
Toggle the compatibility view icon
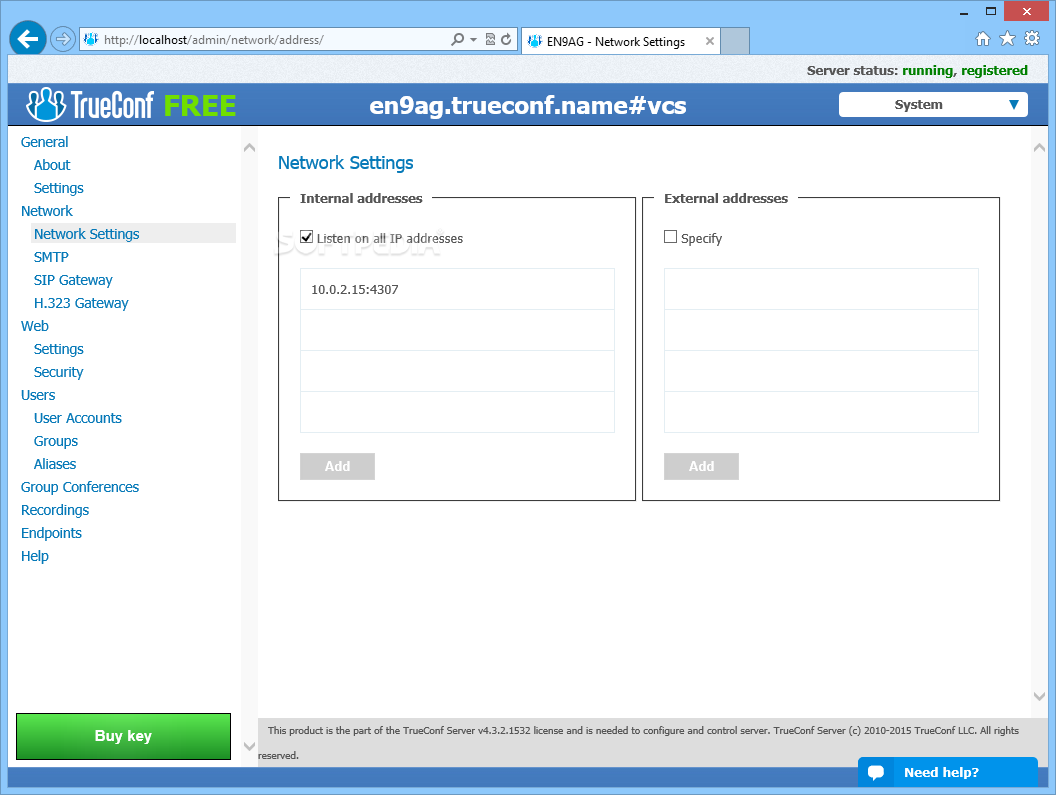(x=490, y=39)
